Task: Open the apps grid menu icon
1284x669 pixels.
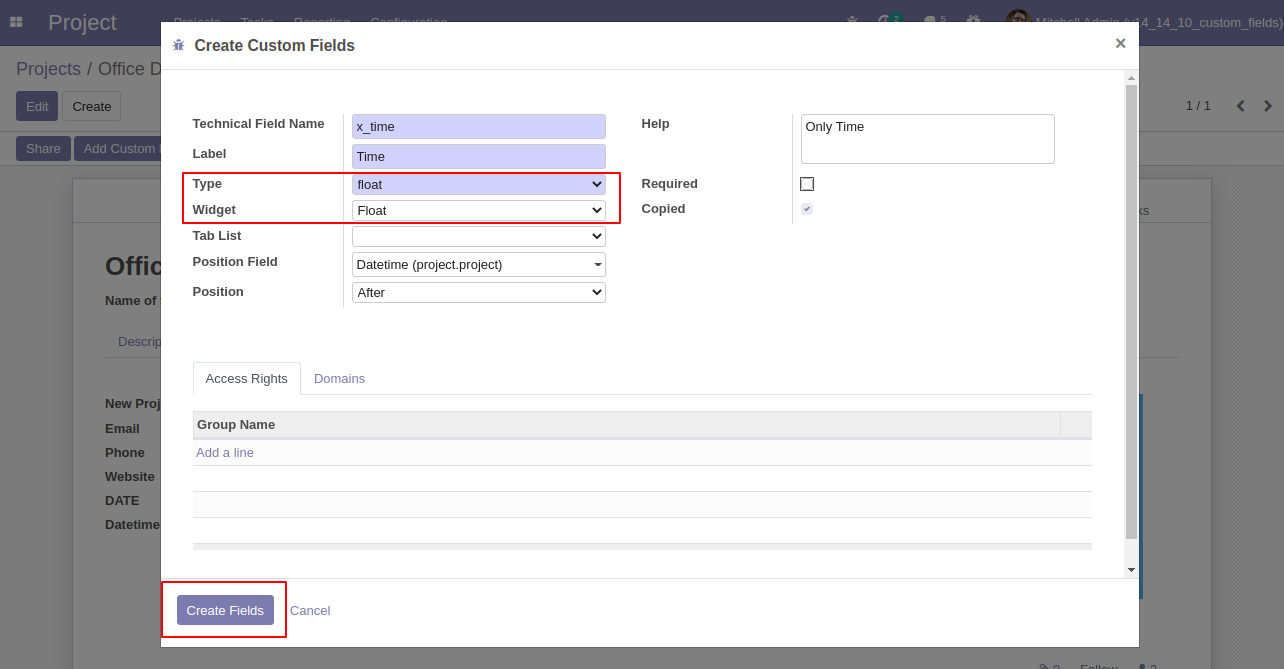Action: click(16, 22)
